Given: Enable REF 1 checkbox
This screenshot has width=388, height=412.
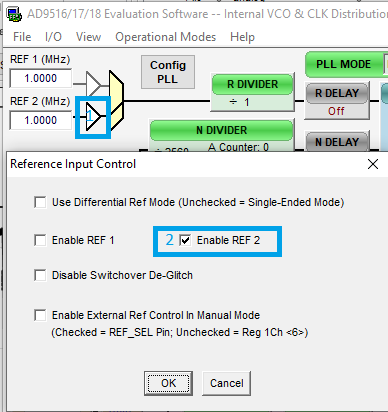Looking at the screenshot, I should coord(40,240).
